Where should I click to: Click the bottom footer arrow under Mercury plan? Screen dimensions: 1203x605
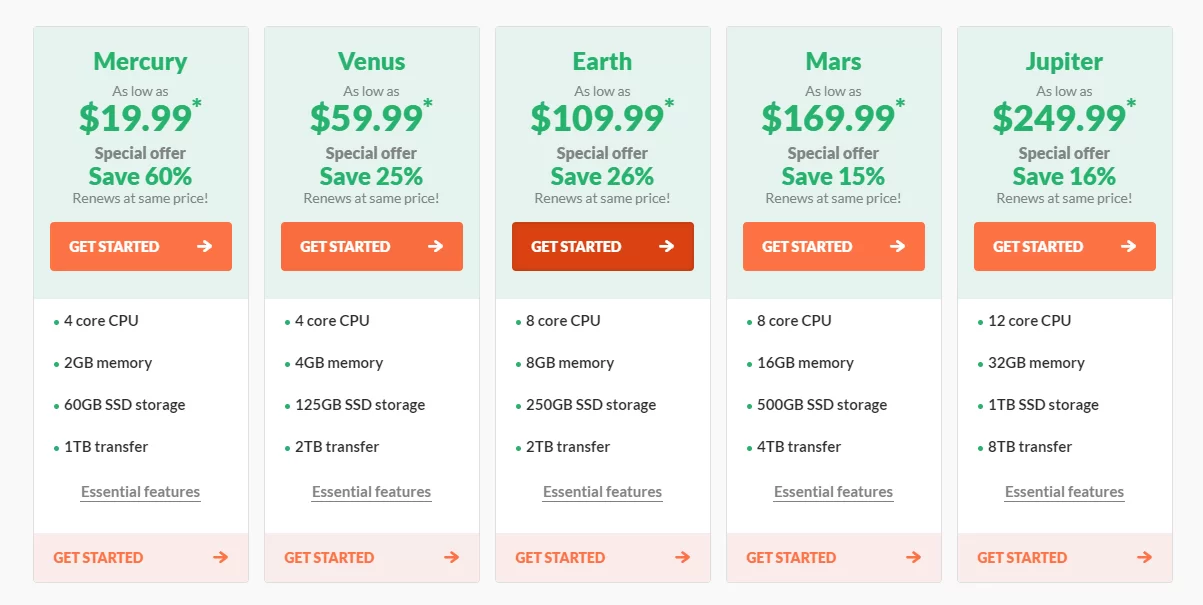[221, 558]
